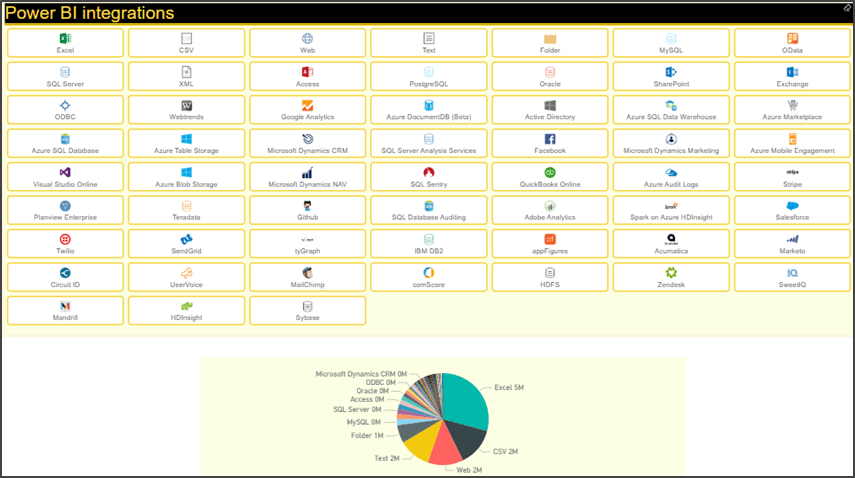Click the Visual Studio Online icon
855x478 pixels.
65,172
